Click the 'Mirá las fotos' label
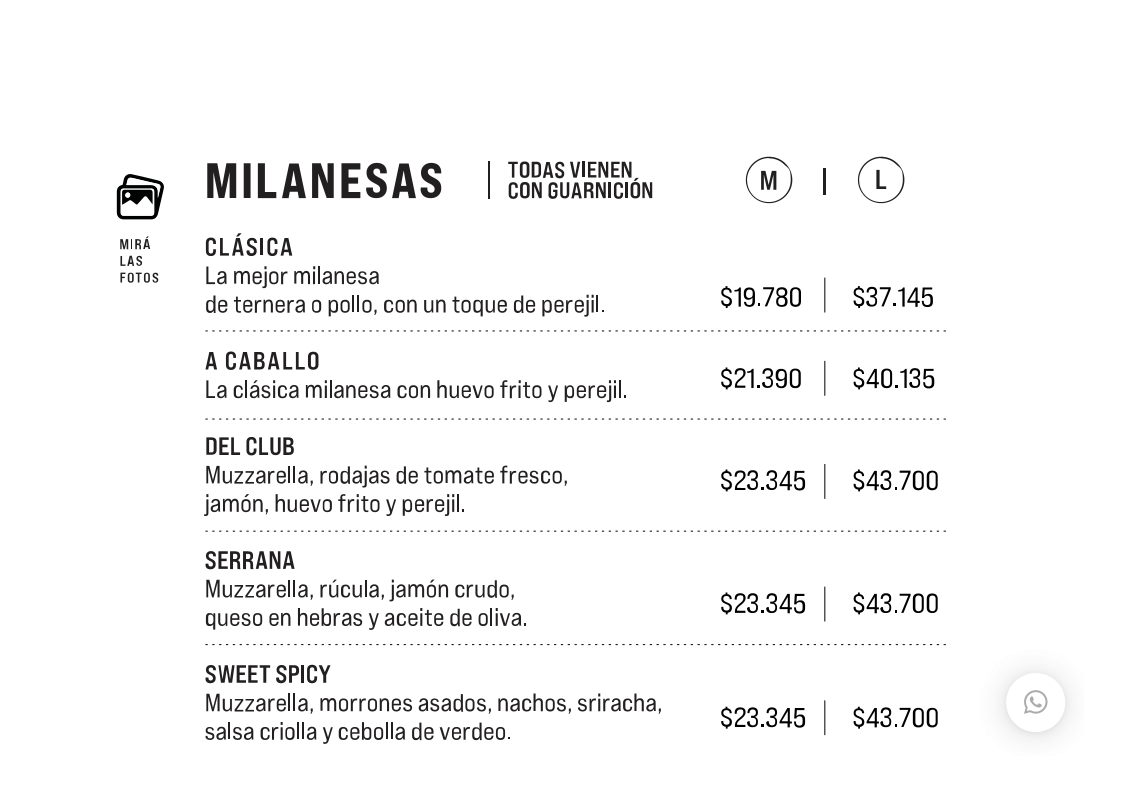Image resolution: width=1122 pixels, height=793 pixels. coord(139,262)
